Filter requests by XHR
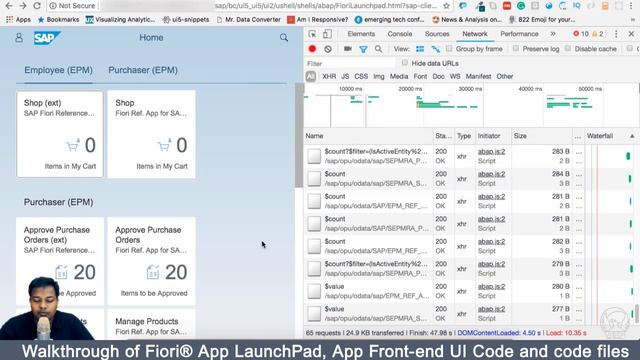This screenshot has width=640, height=360. click(329, 76)
